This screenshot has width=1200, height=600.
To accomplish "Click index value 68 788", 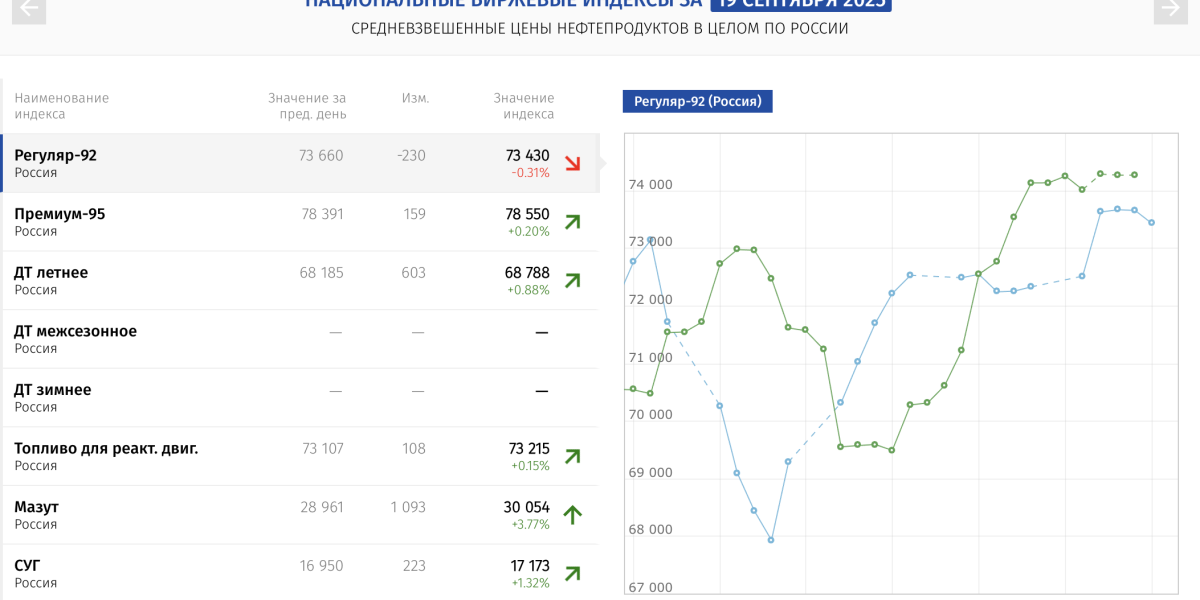I will (528, 272).
